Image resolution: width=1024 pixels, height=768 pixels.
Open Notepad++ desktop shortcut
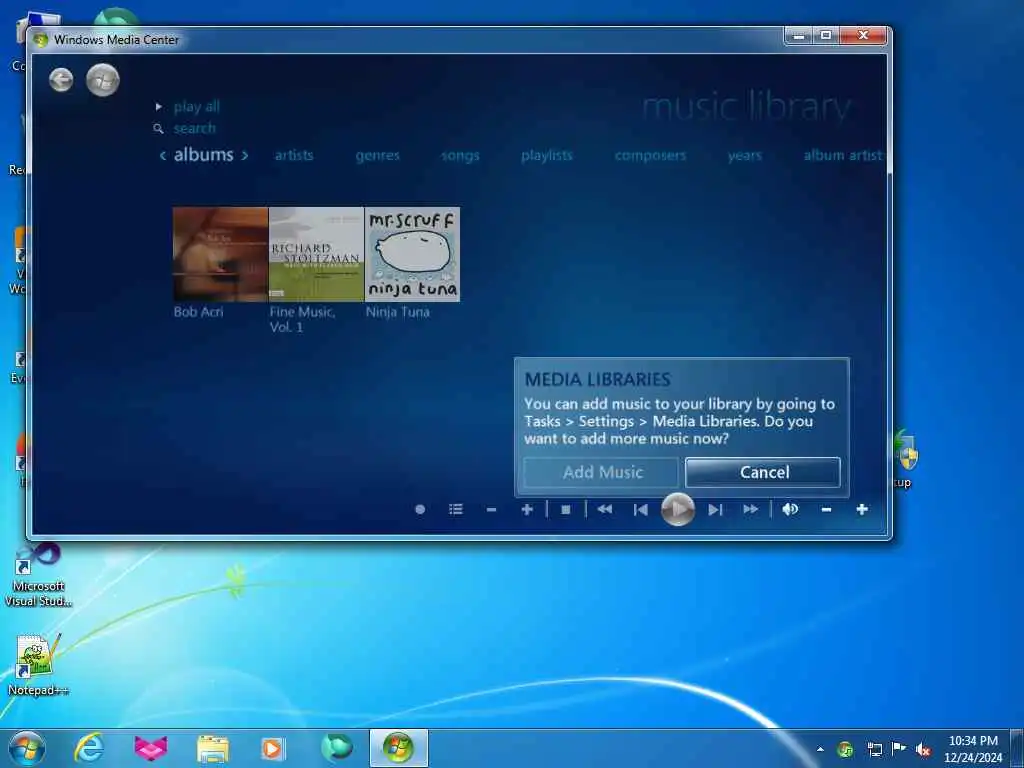click(37, 664)
